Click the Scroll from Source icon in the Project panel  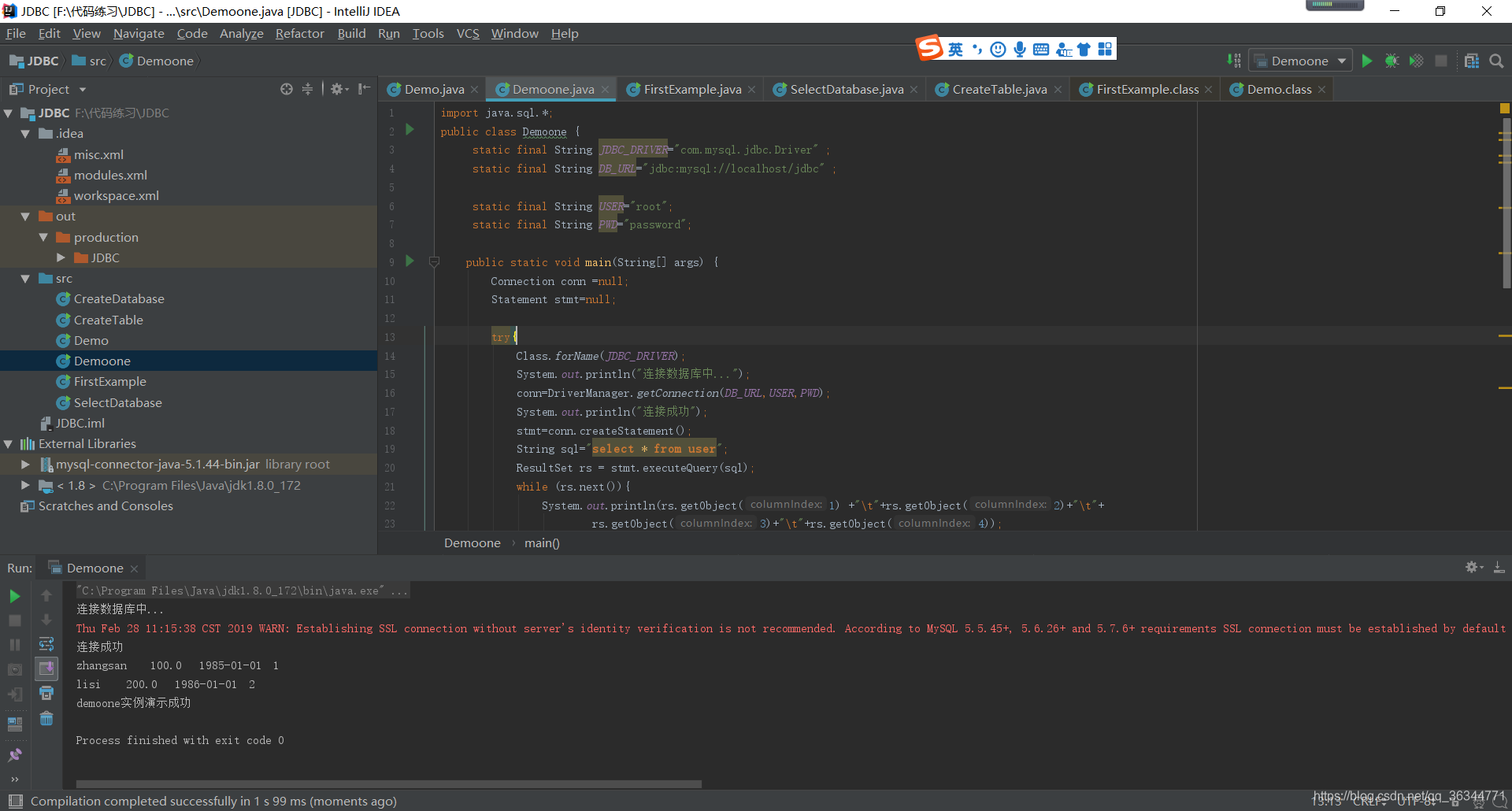287,89
